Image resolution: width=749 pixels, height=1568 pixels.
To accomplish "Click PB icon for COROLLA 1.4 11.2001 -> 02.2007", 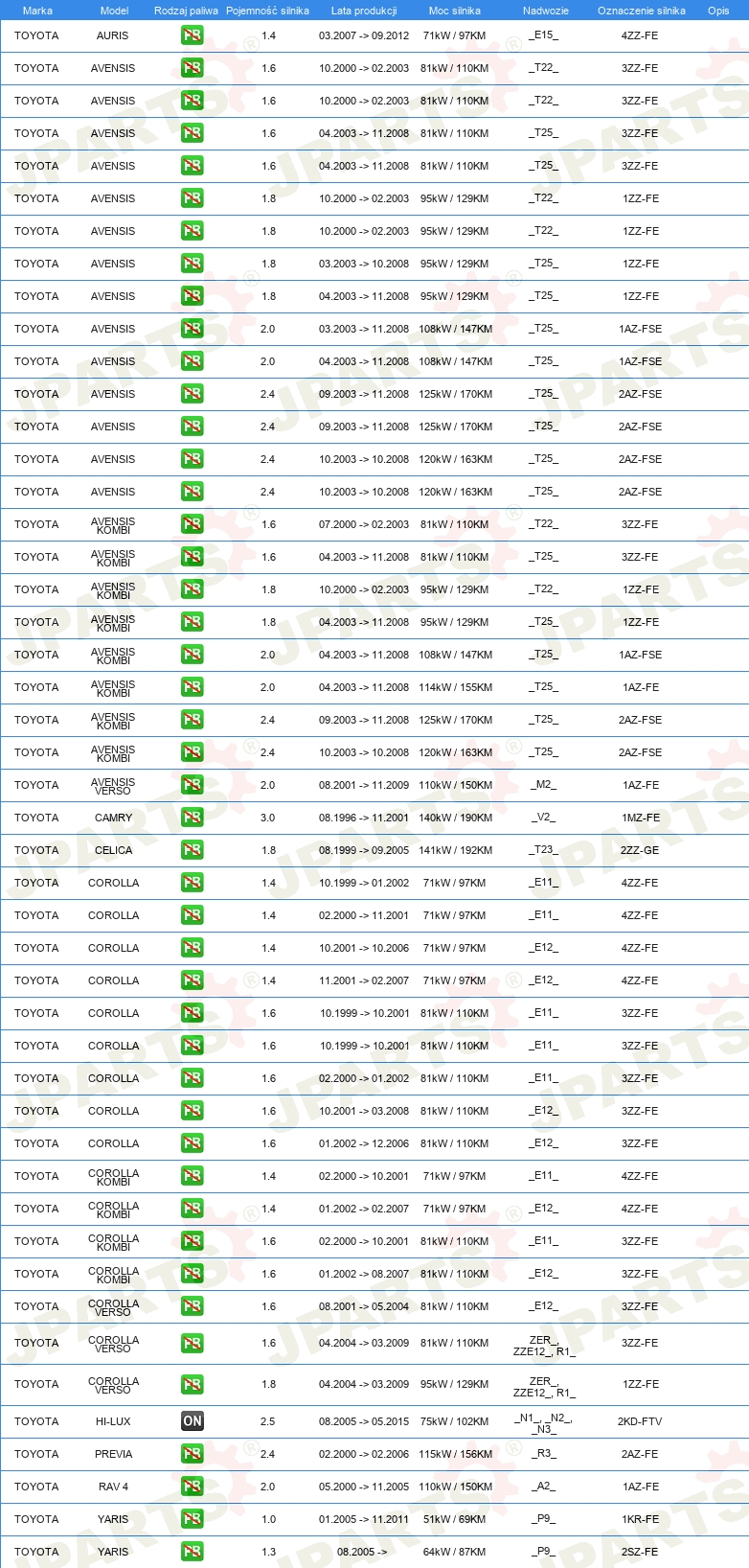I will (x=193, y=980).
